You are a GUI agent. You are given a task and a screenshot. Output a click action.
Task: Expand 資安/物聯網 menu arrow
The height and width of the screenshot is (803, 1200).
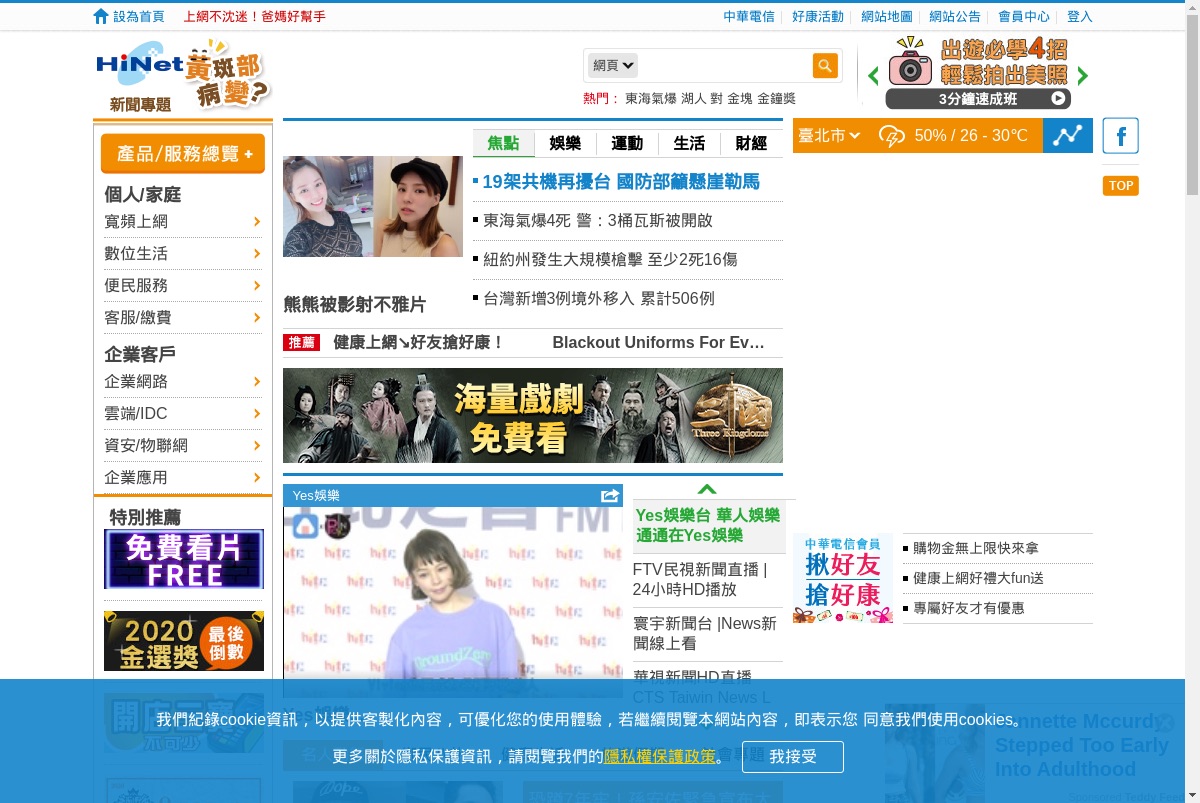[x=257, y=445]
